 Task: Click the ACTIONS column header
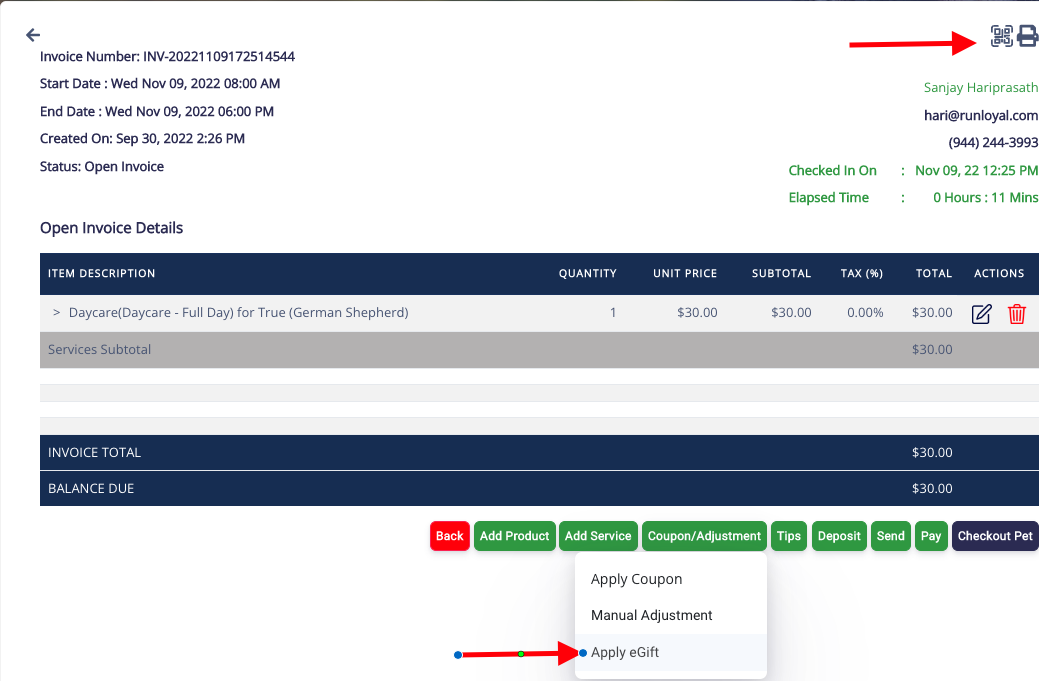pyautogui.click(x=999, y=274)
